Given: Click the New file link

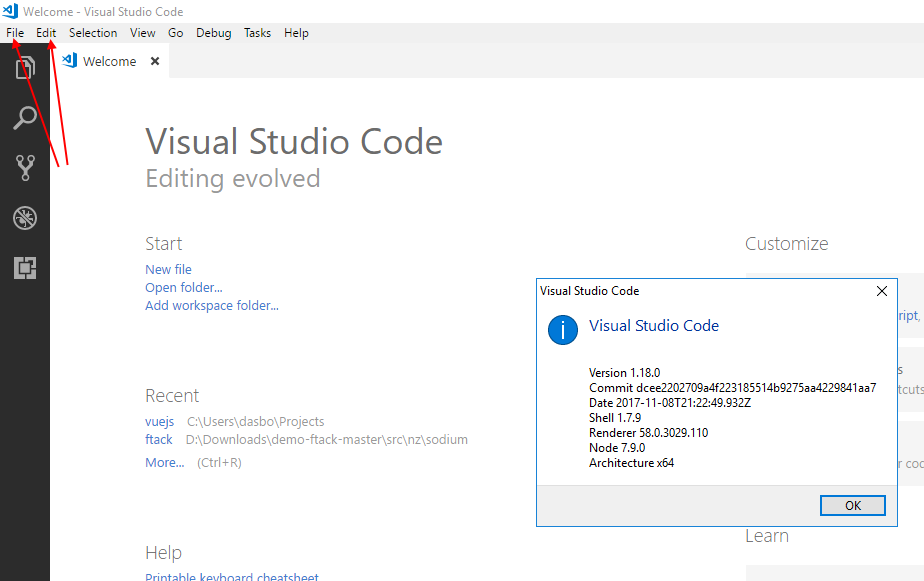Looking at the screenshot, I should click(168, 269).
